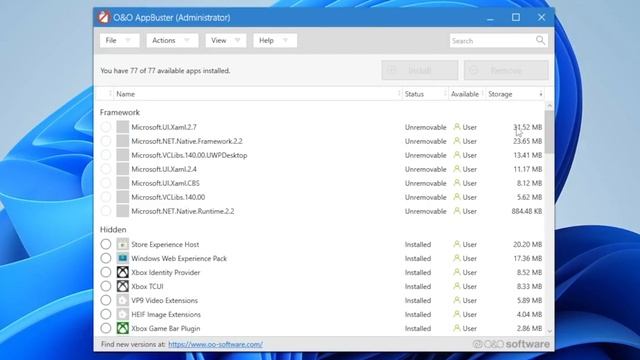Select the Xbox Game Bar Plugin radio button
Image resolution: width=640 pixels, height=360 pixels.
(106, 328)
